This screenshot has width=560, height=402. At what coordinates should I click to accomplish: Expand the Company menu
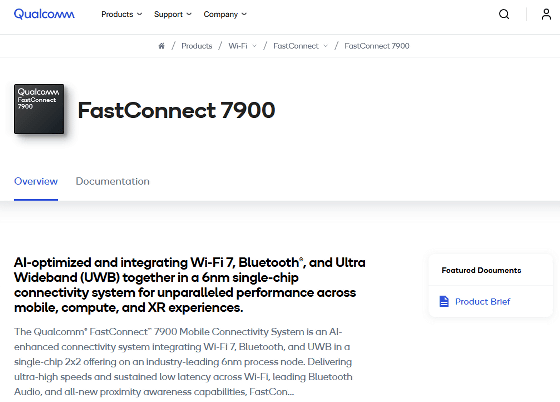225,14
